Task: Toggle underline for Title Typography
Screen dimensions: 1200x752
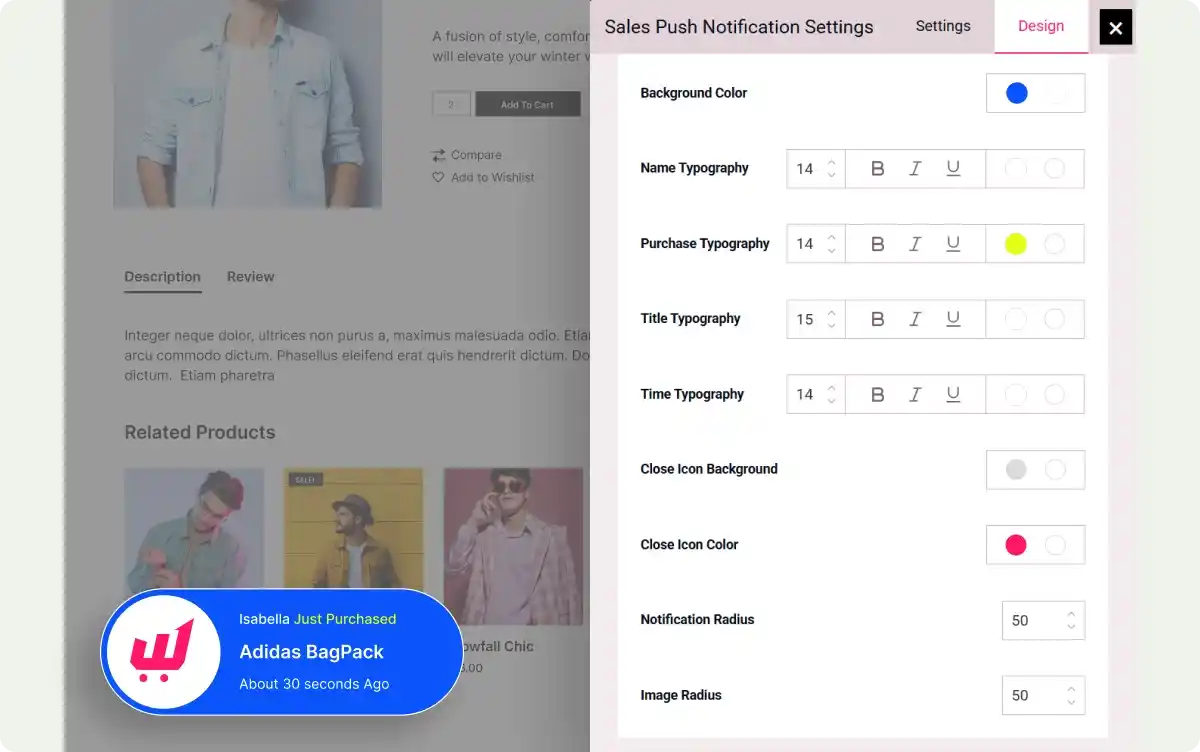Action: click(x=953, y=319)
